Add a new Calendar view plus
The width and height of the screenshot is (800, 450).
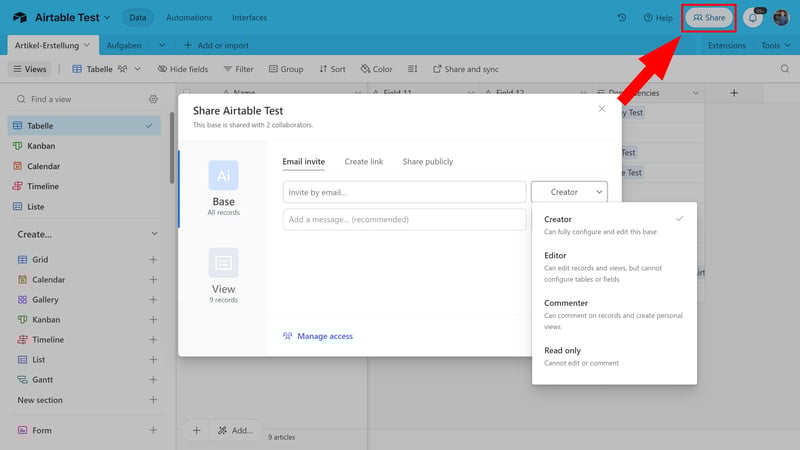(153, 280)
